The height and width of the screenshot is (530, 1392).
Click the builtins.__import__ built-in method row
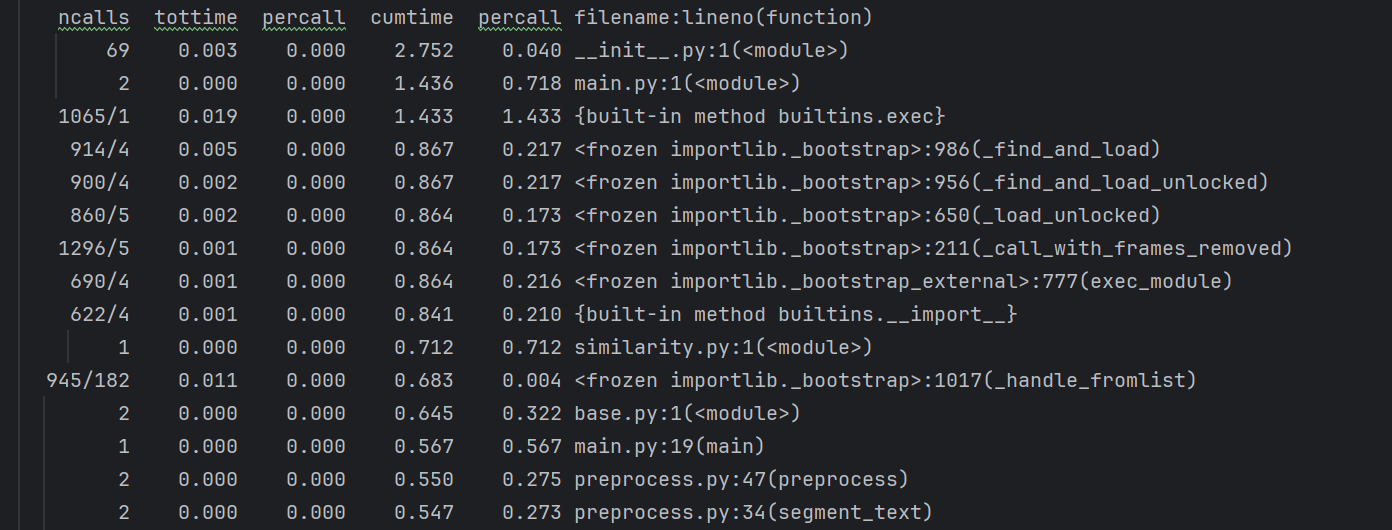pos(795,315)
